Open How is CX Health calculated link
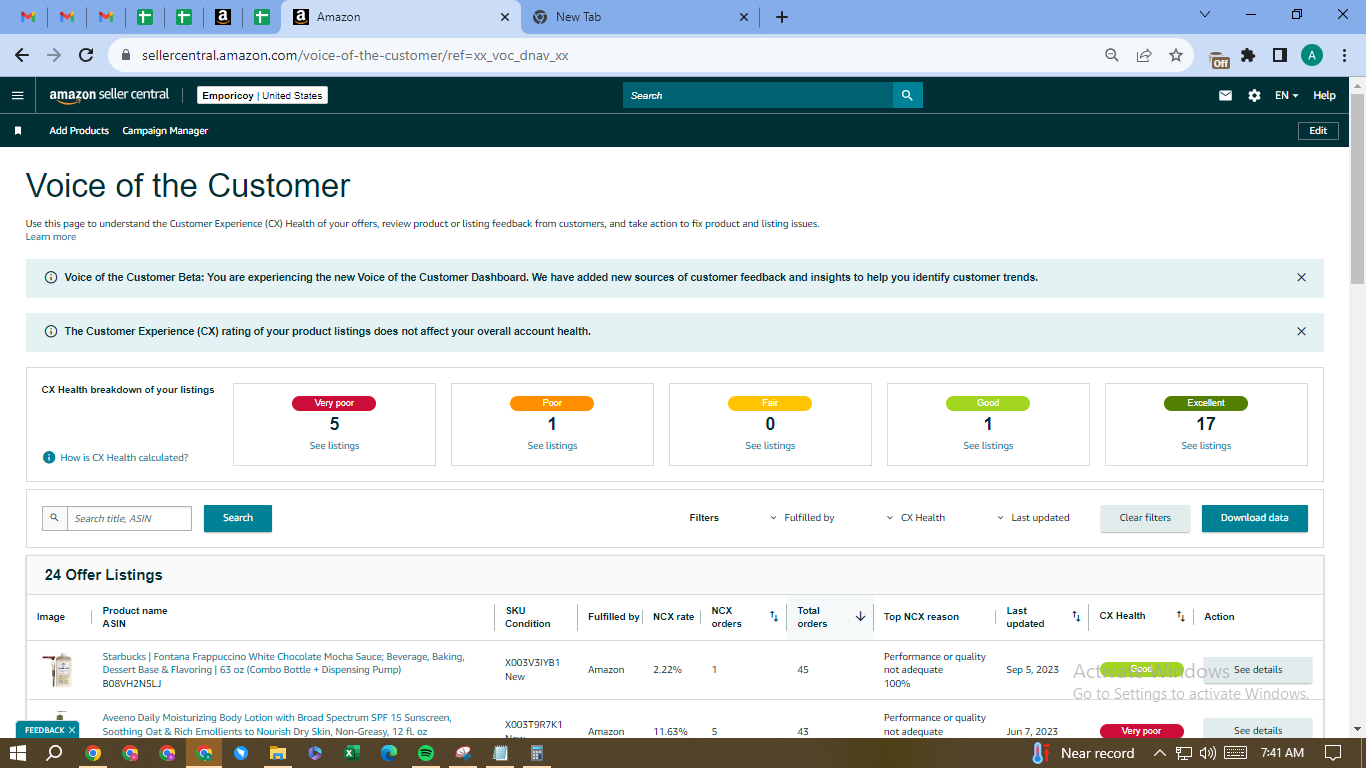The width and height of the screenshot is (1366, 768). point(124,458)
